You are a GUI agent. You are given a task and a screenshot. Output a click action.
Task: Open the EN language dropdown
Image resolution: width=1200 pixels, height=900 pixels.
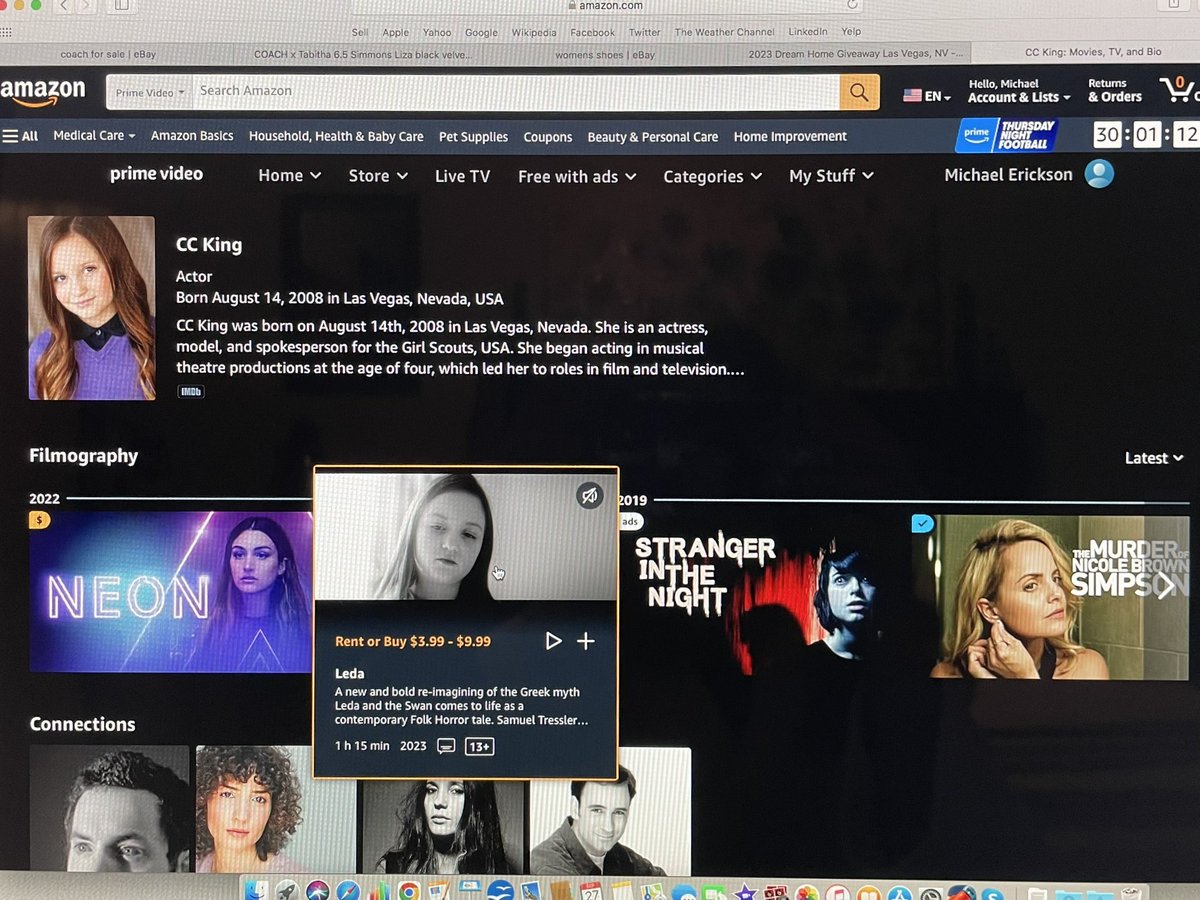tap(926, 96)
